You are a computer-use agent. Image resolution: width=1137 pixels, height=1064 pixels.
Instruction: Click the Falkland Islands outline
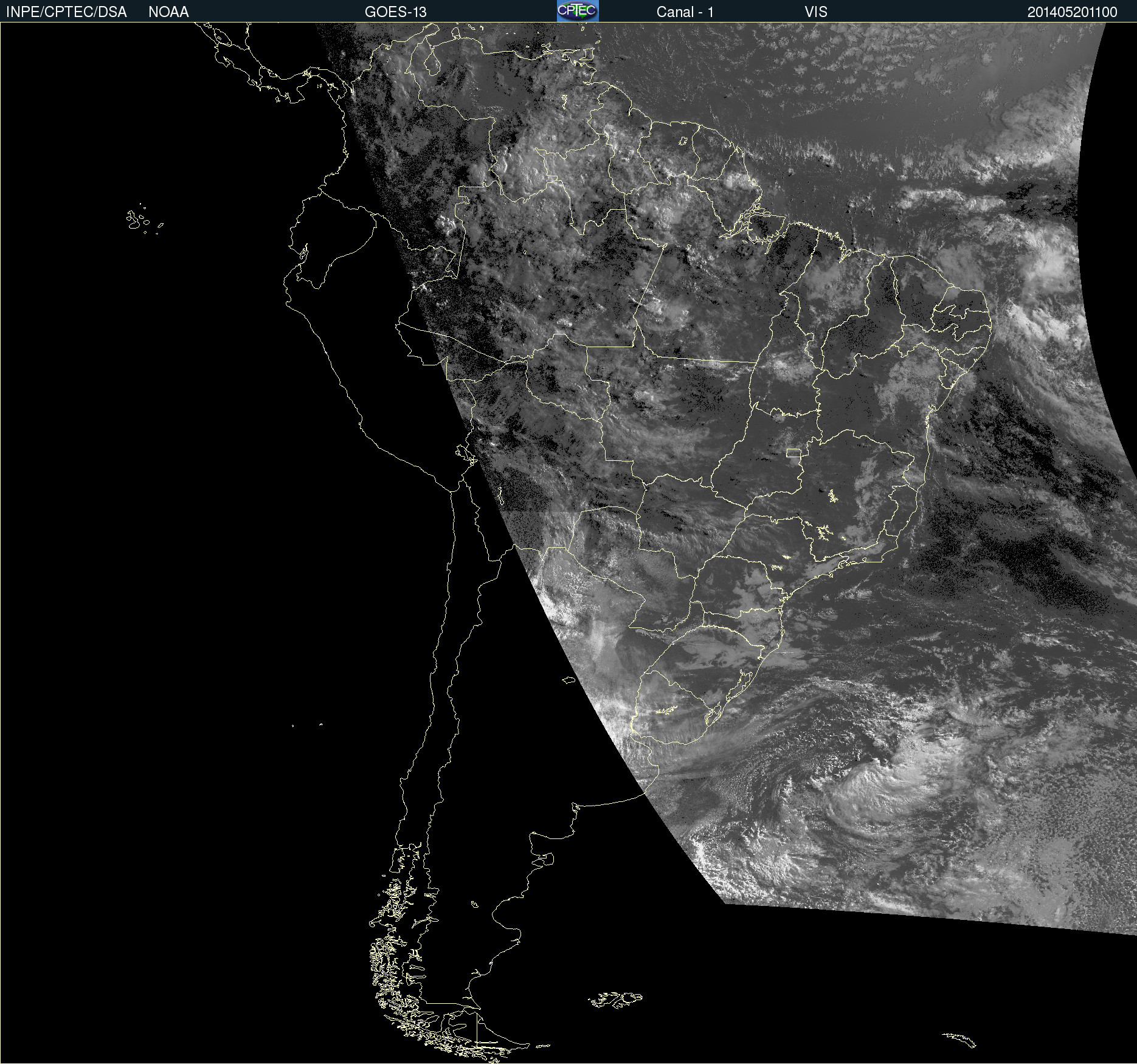[615, 1000]
